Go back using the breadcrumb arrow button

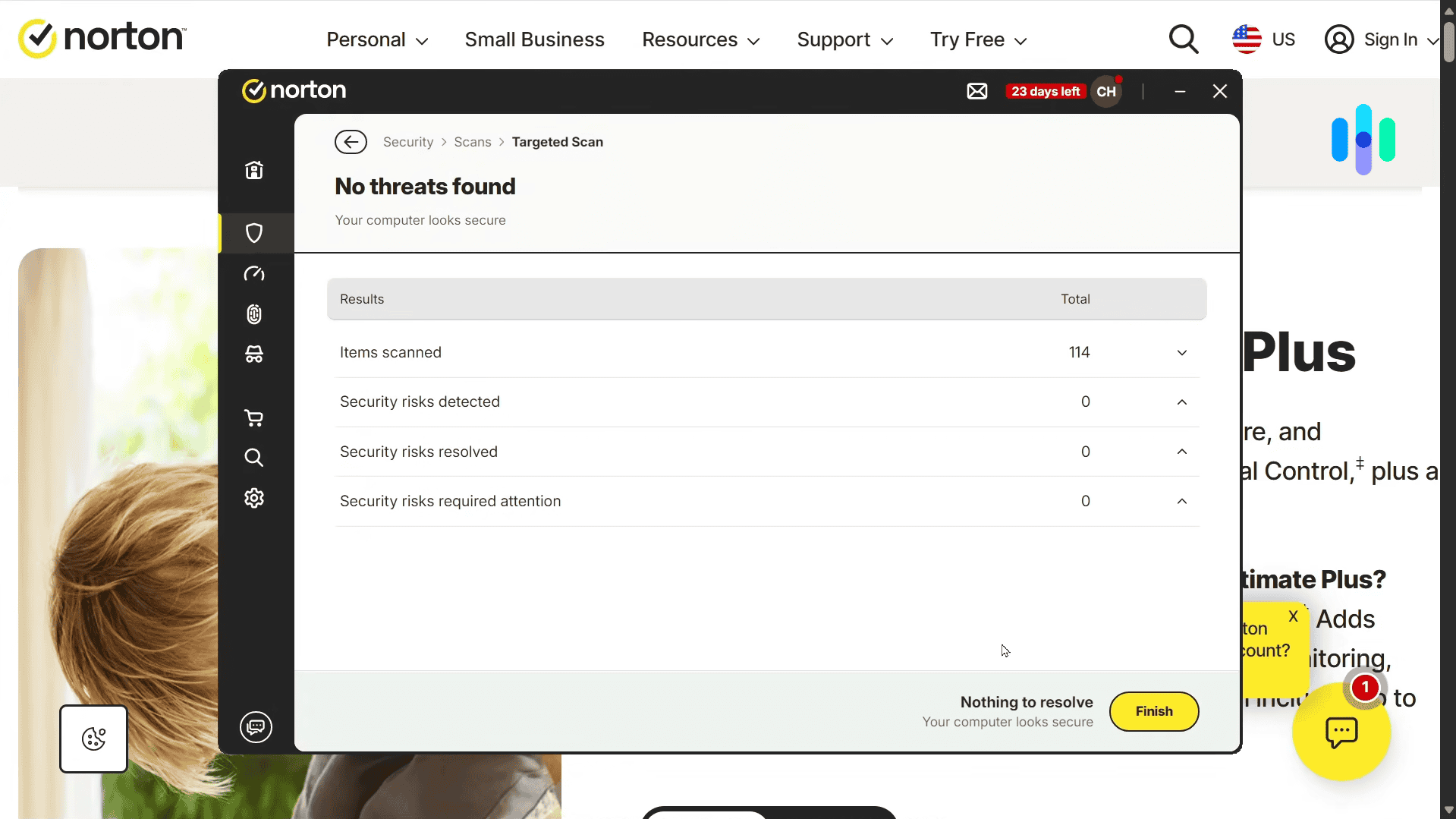[351, 142]
